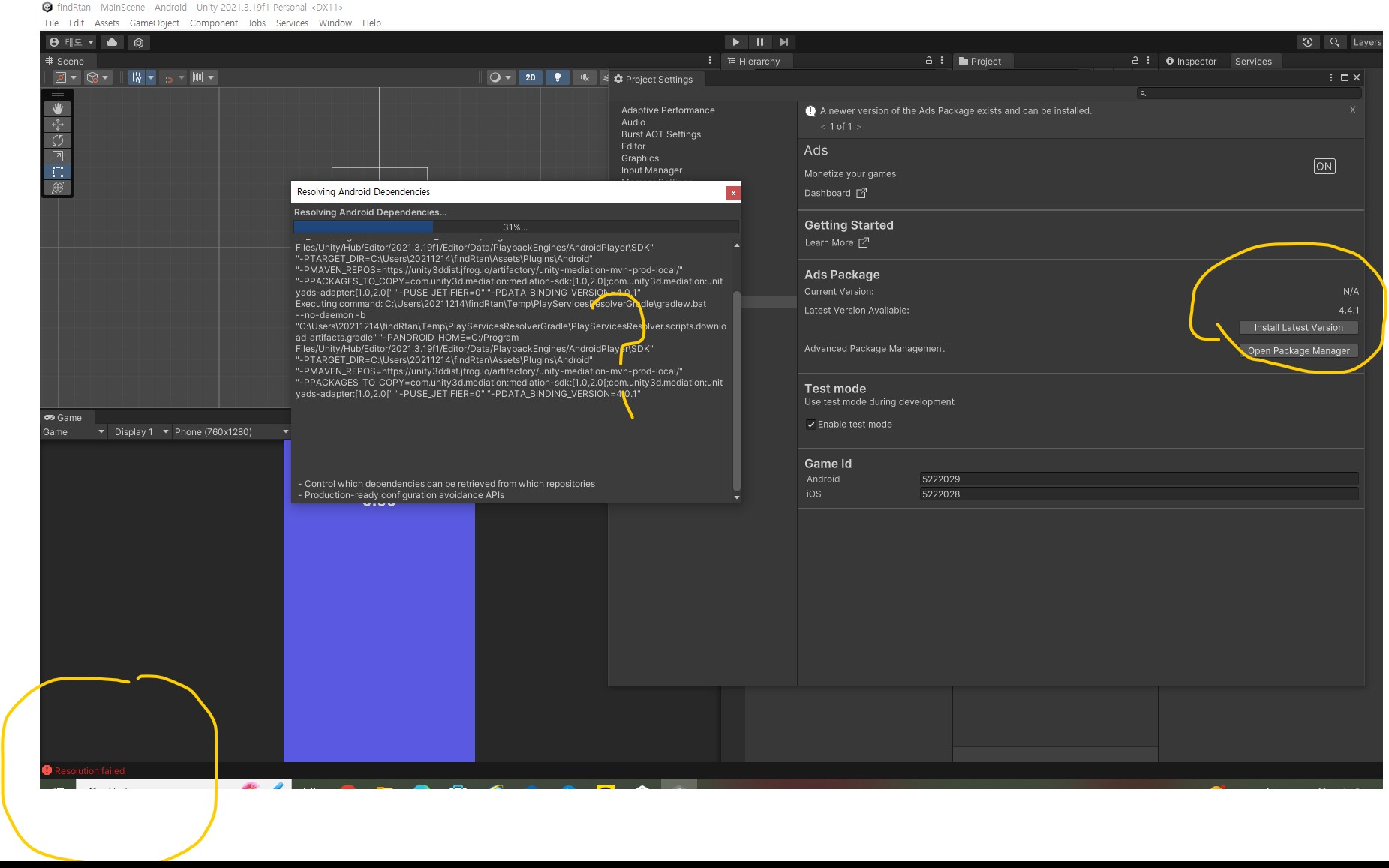Screen dimensions: 1389x868
Task: Click the Dashboard external link icon
Action: [x=861, y=193]
